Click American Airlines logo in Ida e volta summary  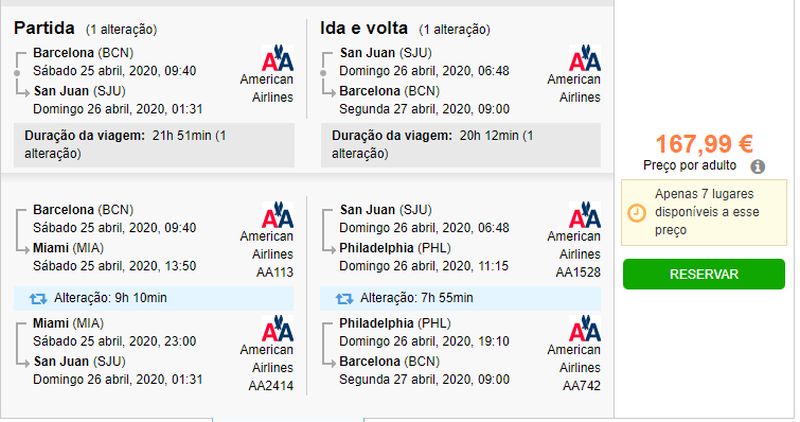click(x=585, y=58)
